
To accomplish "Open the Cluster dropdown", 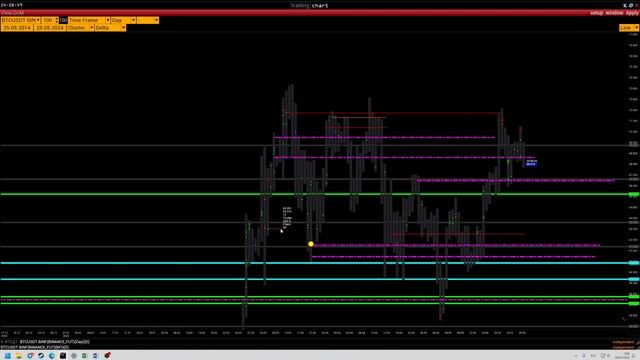I will pos(80,28).
